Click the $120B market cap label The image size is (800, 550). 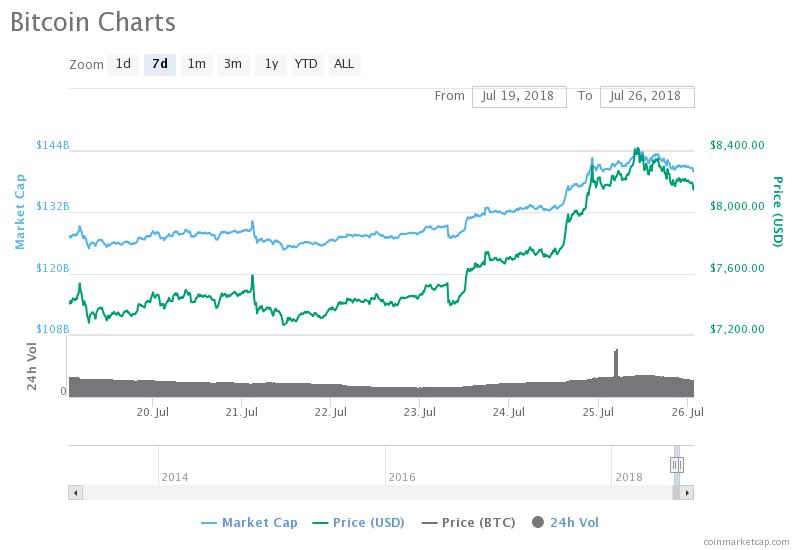(x=53, y=268)
